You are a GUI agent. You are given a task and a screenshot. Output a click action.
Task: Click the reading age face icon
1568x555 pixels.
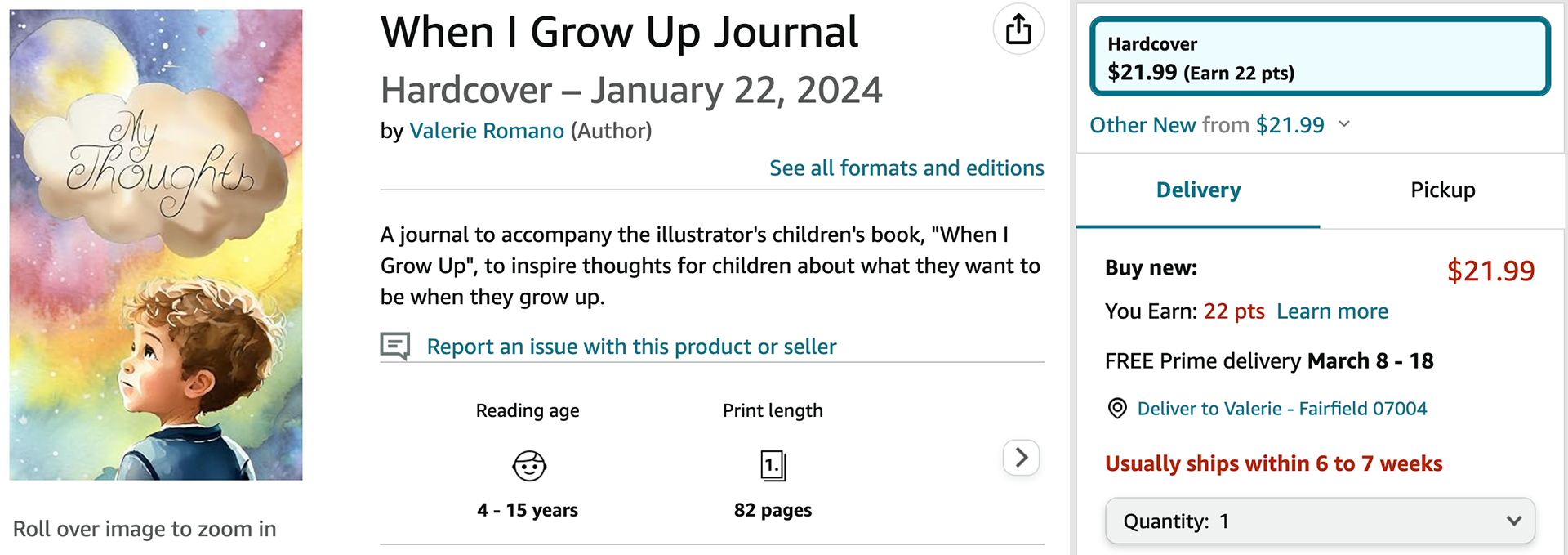coord(528,466)
